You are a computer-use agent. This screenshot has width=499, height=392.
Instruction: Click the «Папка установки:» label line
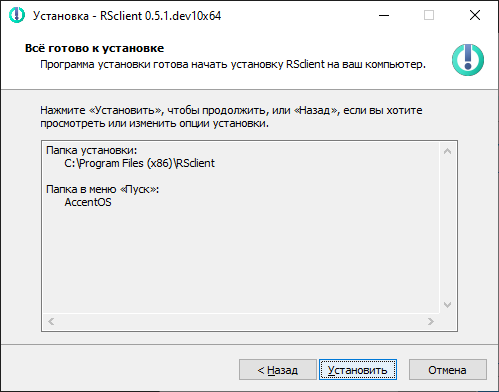(91, 150)
